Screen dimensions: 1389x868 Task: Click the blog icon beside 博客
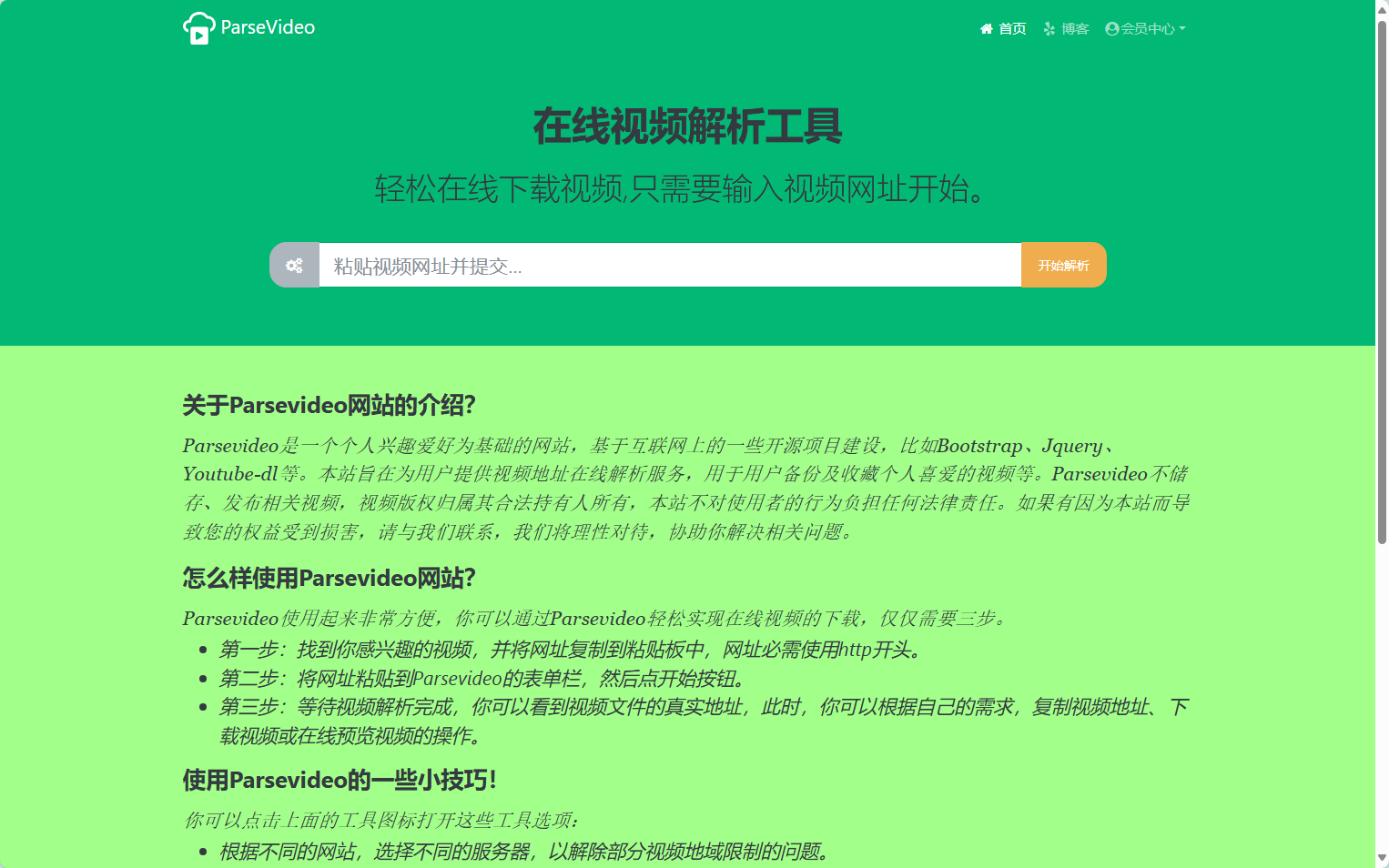(1049, 29)
